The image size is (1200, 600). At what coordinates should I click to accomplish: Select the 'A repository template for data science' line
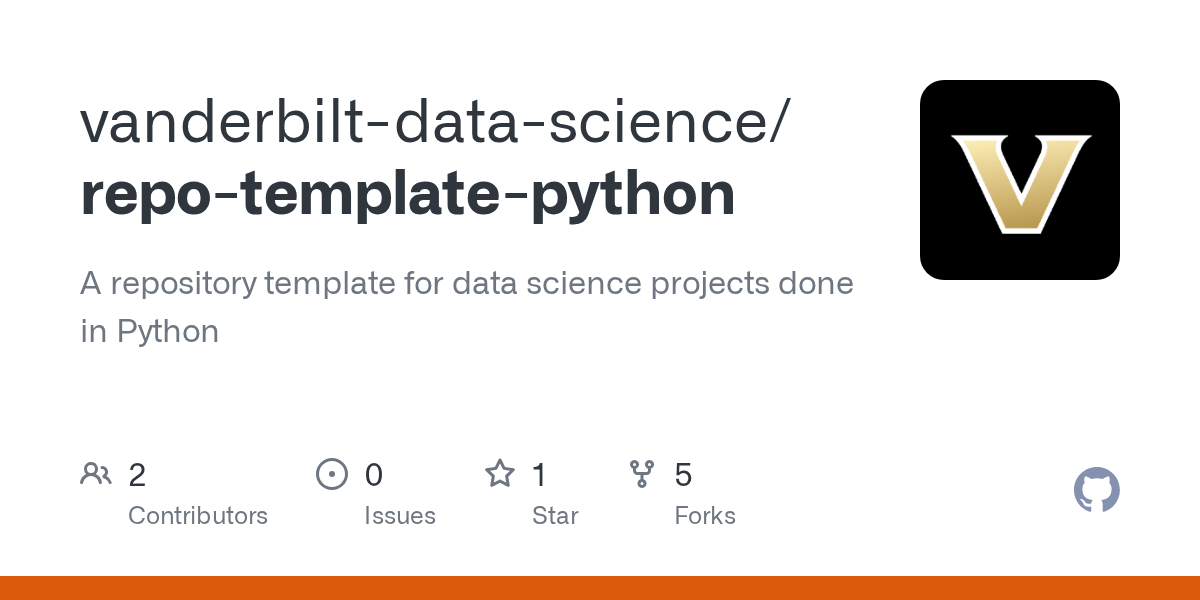coord(467,283)
